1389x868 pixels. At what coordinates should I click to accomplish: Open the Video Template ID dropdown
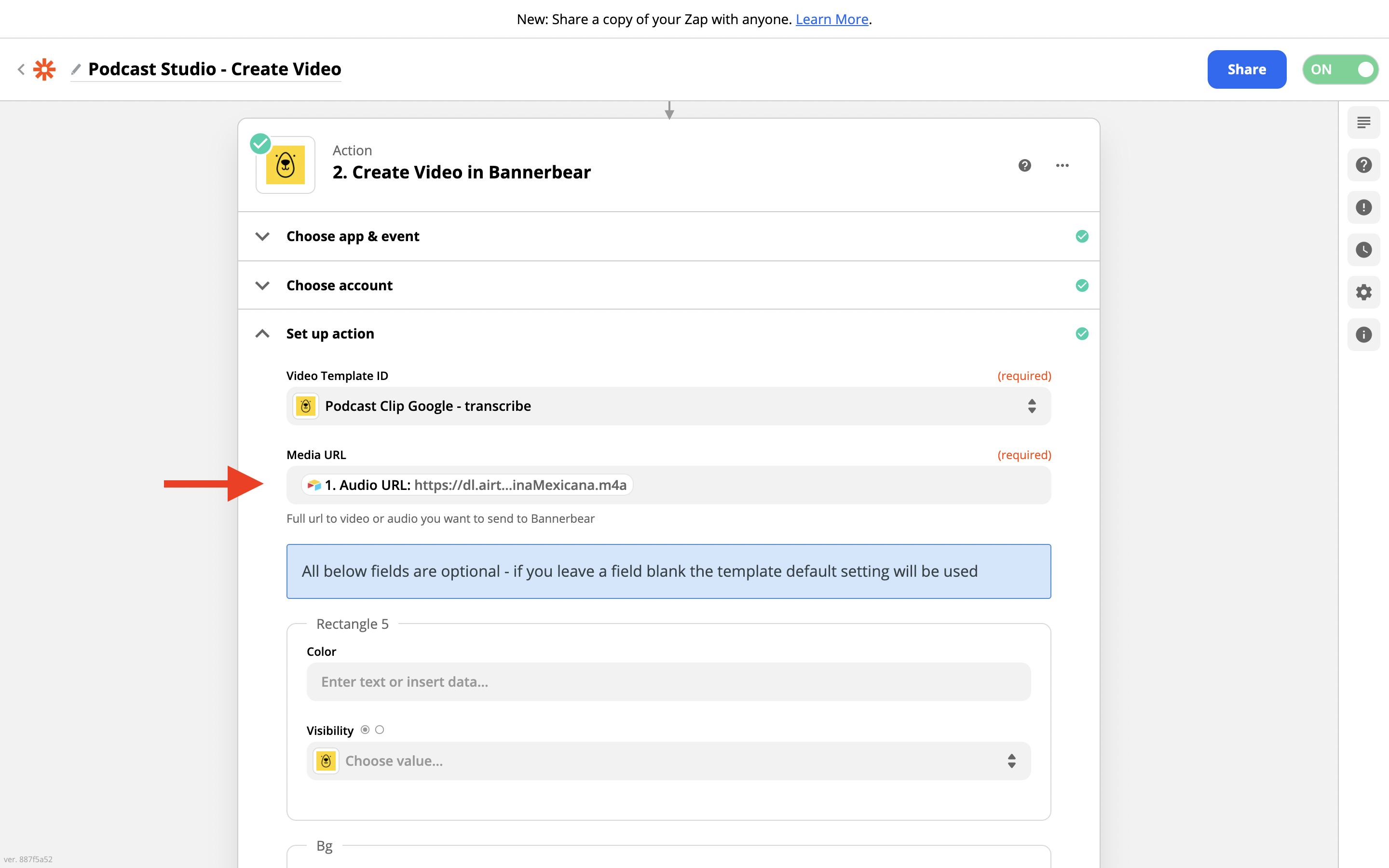pos(668,406)
